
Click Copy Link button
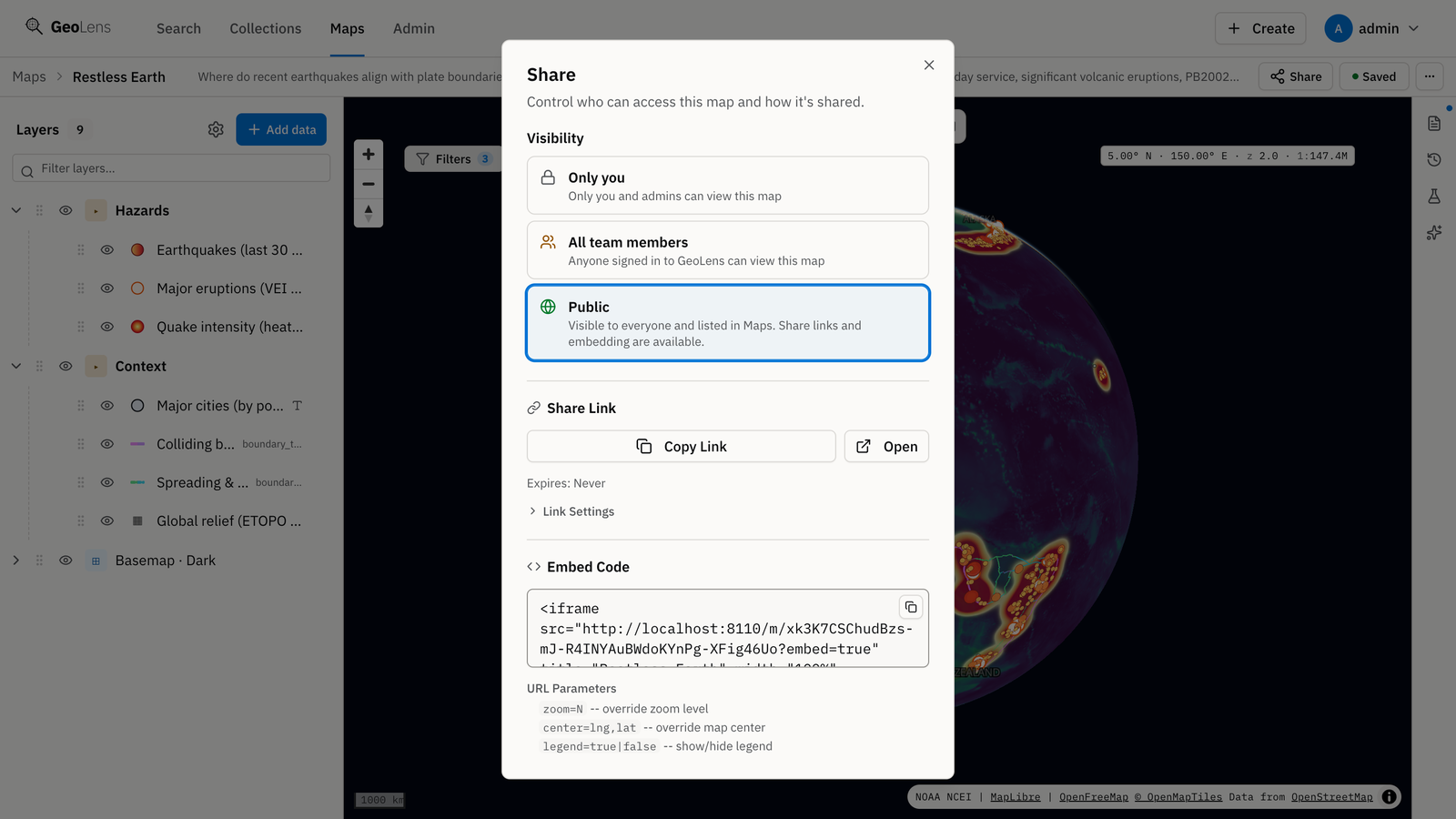click(x=682, y=446)
